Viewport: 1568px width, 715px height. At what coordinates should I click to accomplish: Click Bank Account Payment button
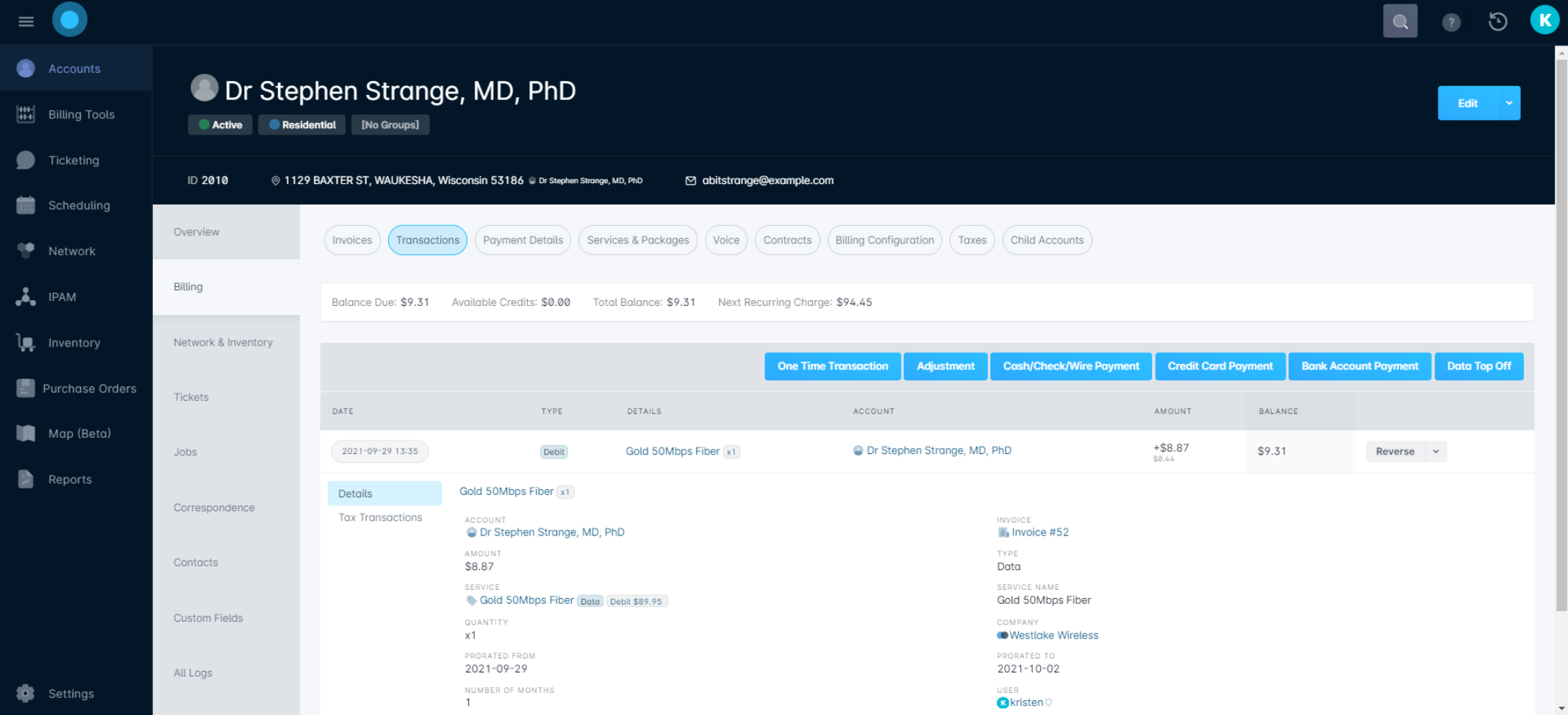[1360, 366]
